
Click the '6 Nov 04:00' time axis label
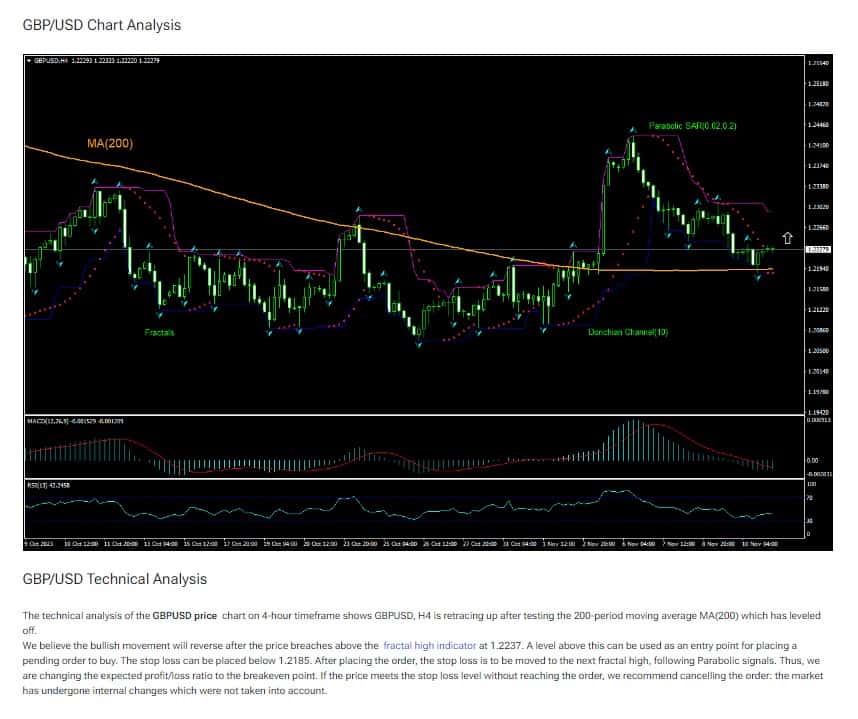[638, 544]
